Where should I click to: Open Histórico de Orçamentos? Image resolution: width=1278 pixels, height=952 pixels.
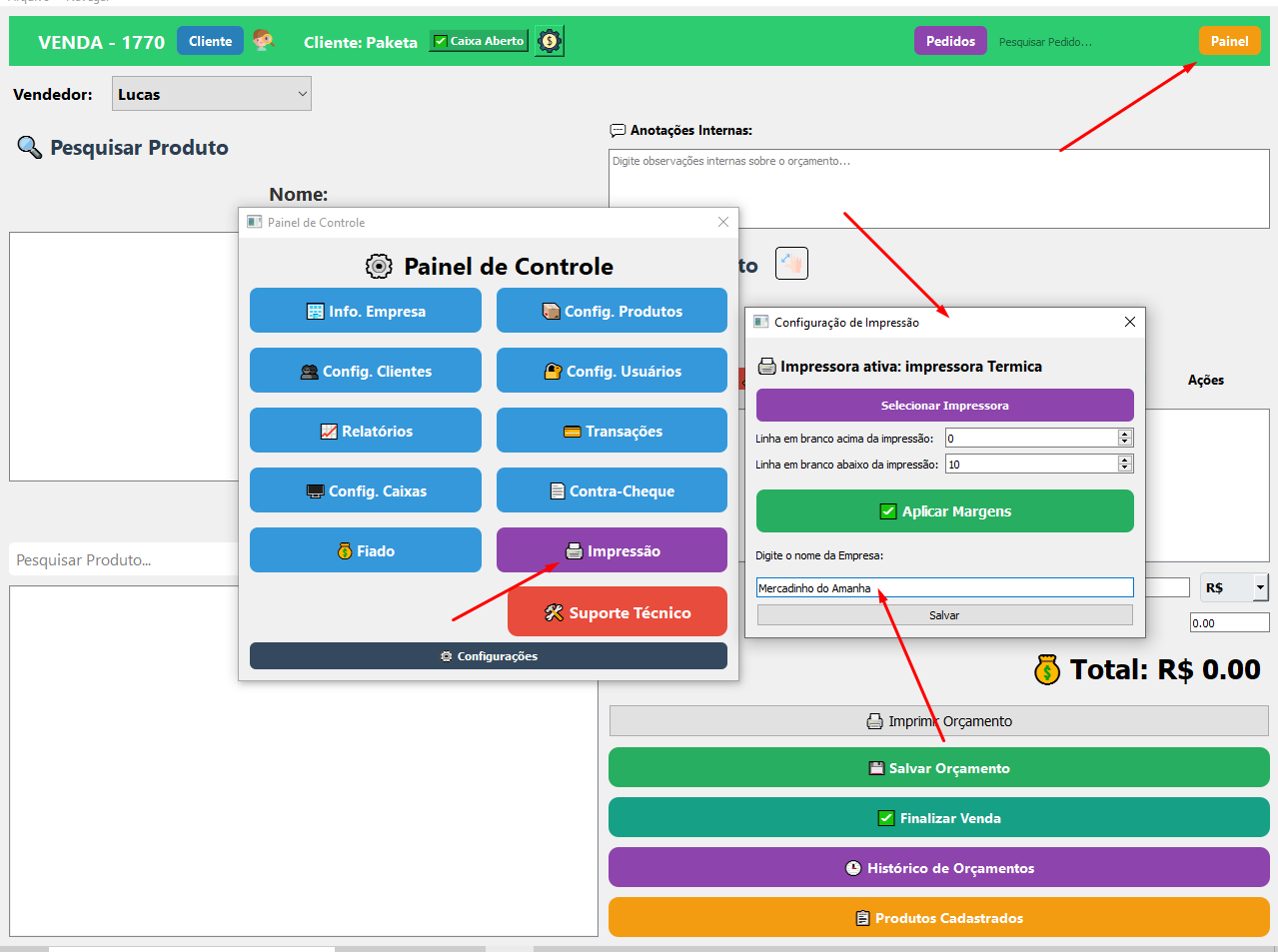click(938, 868)
